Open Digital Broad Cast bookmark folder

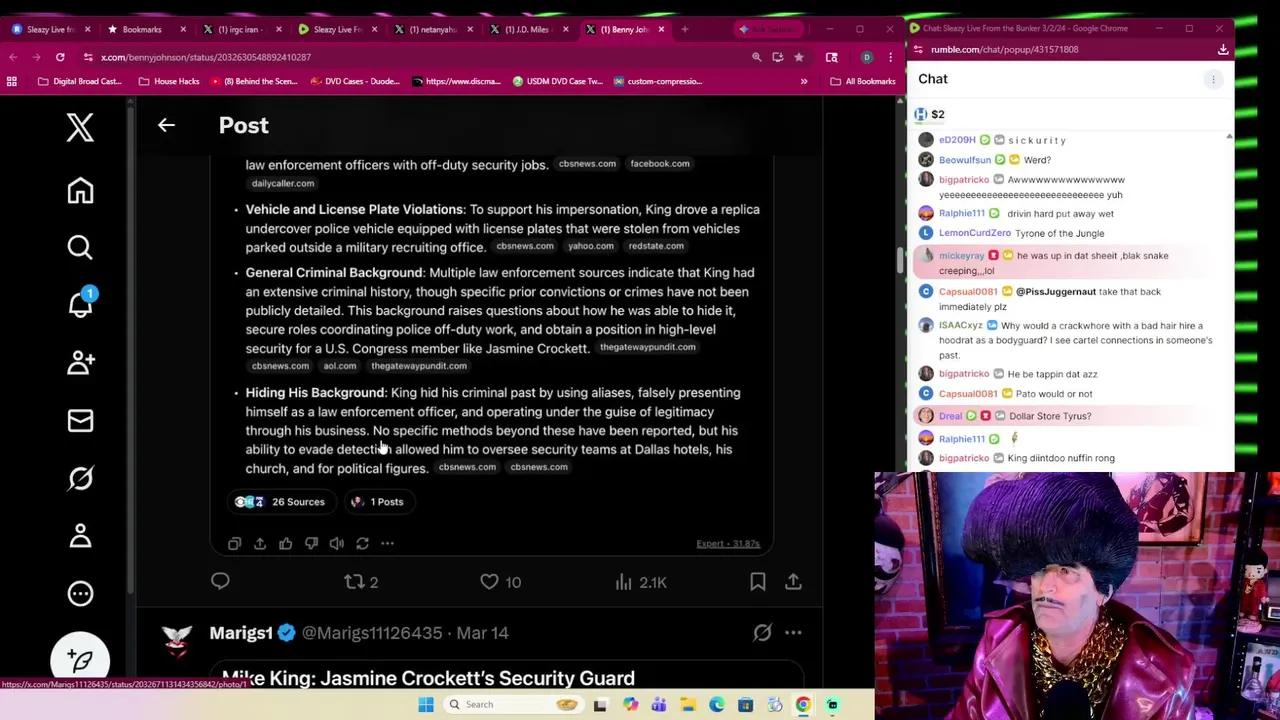click(x=78, y=81)
